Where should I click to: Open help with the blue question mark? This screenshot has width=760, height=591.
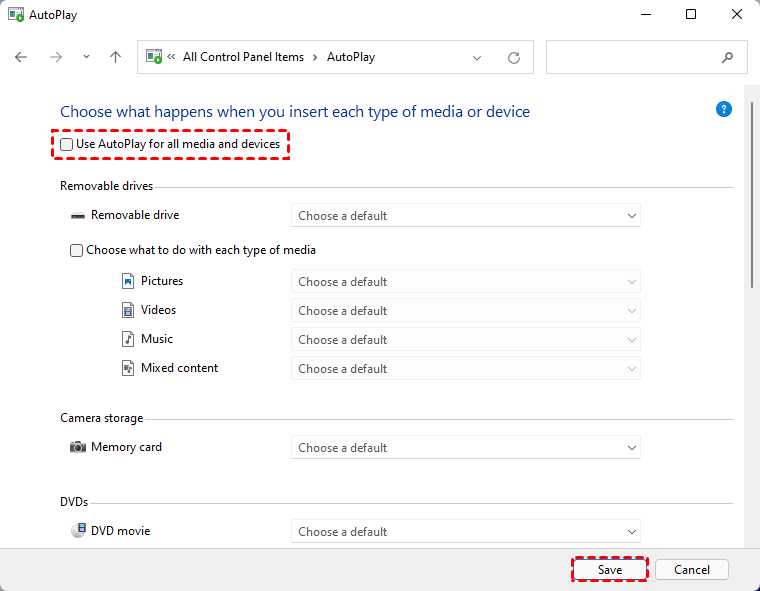click(724, 109)
